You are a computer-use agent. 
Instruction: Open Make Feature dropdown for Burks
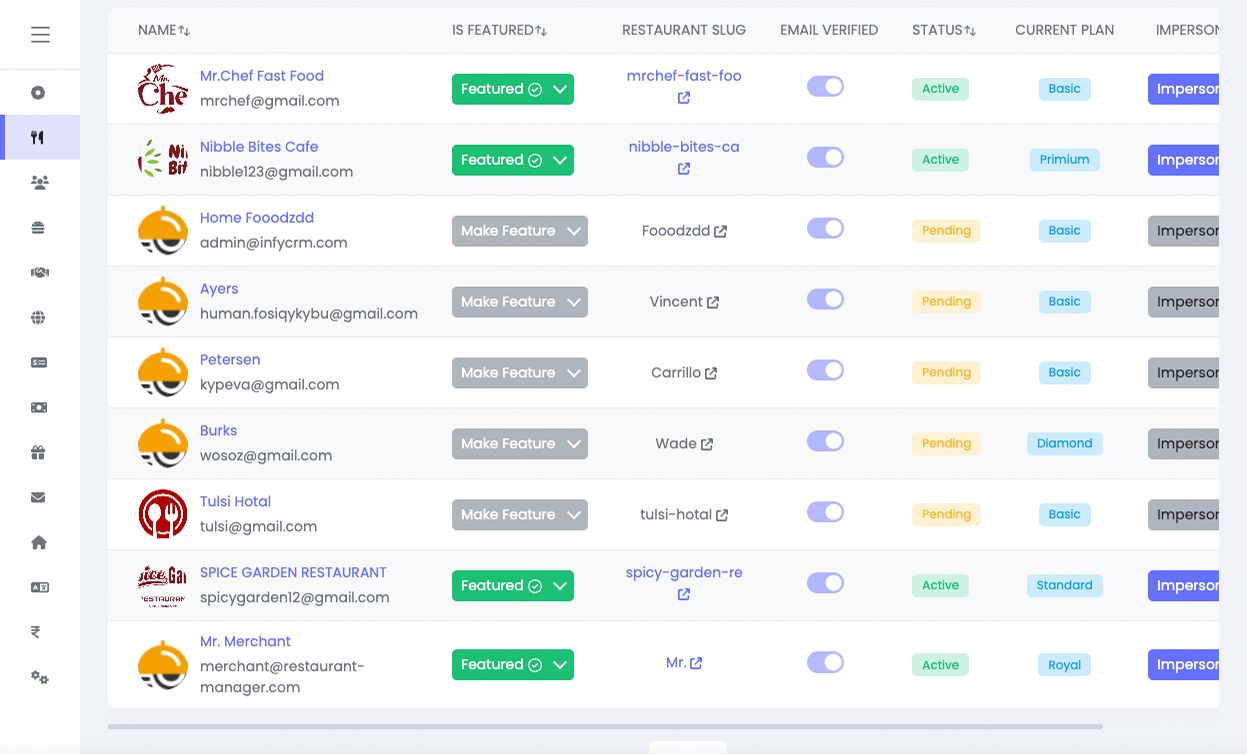click(519, 444)
